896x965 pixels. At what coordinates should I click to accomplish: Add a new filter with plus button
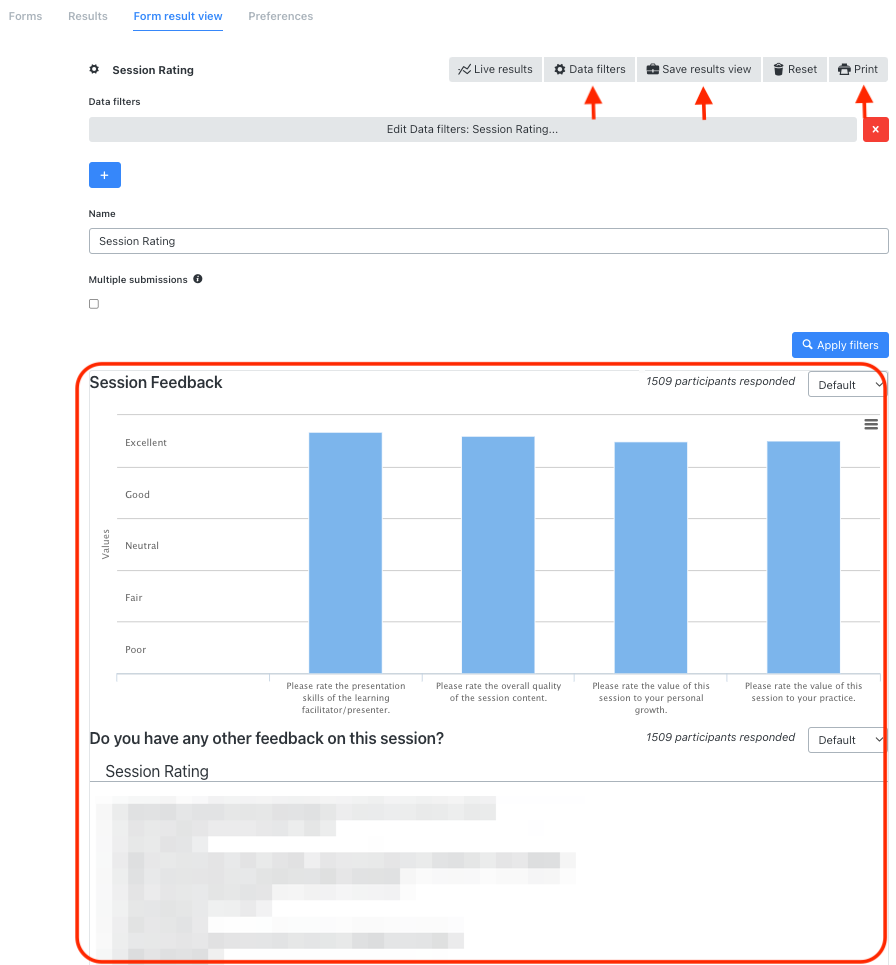(105, 175)
